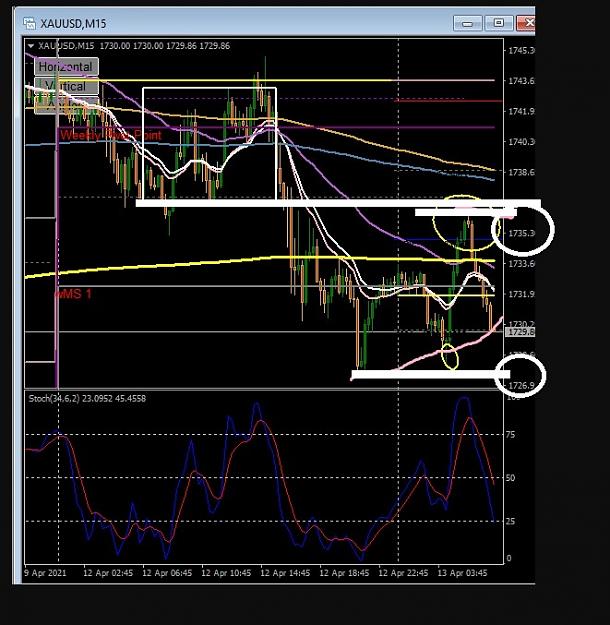Viewport: 610px width, 625px height.
Task: Click the 12 Apr 22:45 time label
Action: (403, 573)
